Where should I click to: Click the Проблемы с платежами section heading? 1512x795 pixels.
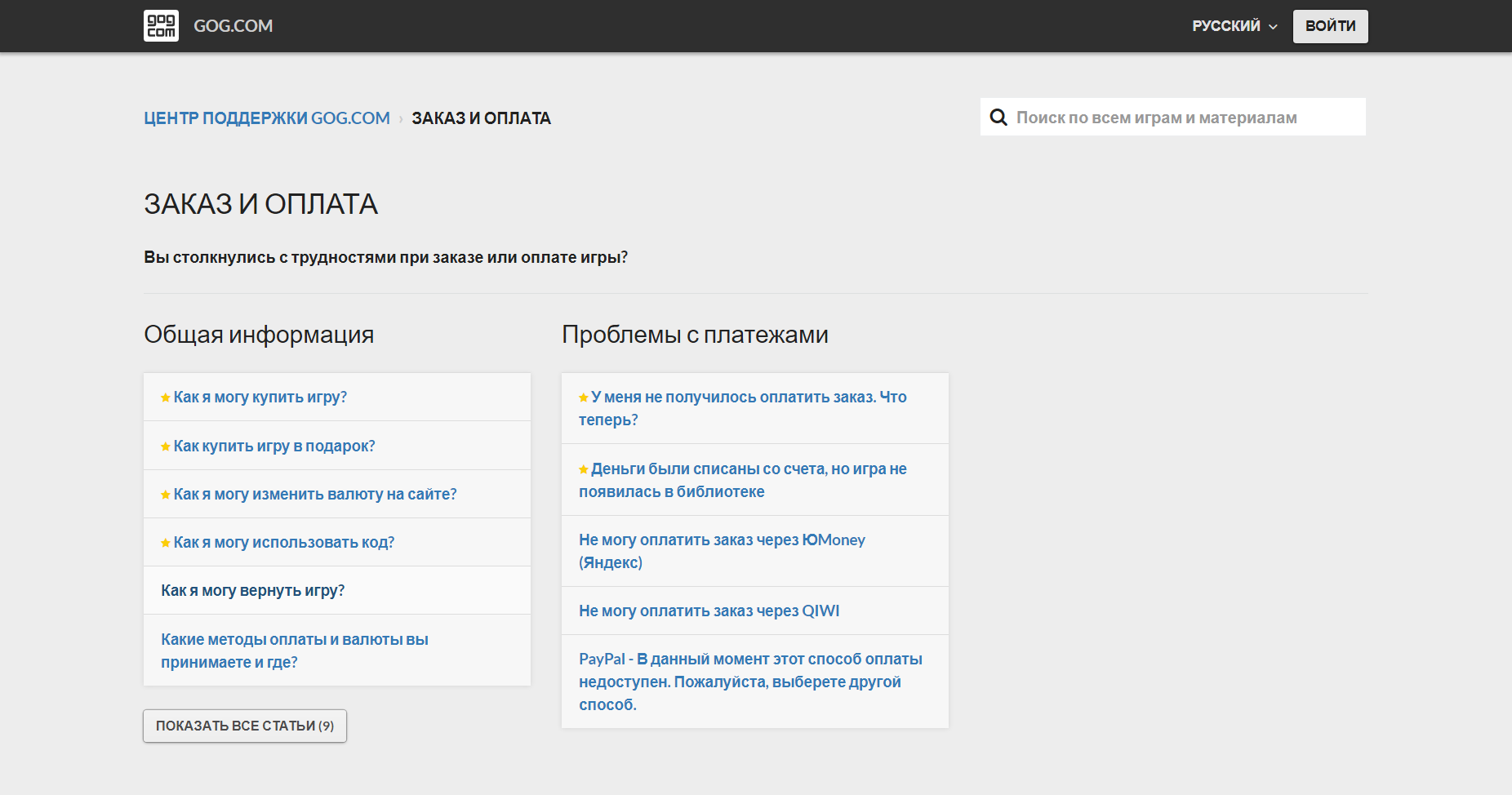[x=695, y=335]
